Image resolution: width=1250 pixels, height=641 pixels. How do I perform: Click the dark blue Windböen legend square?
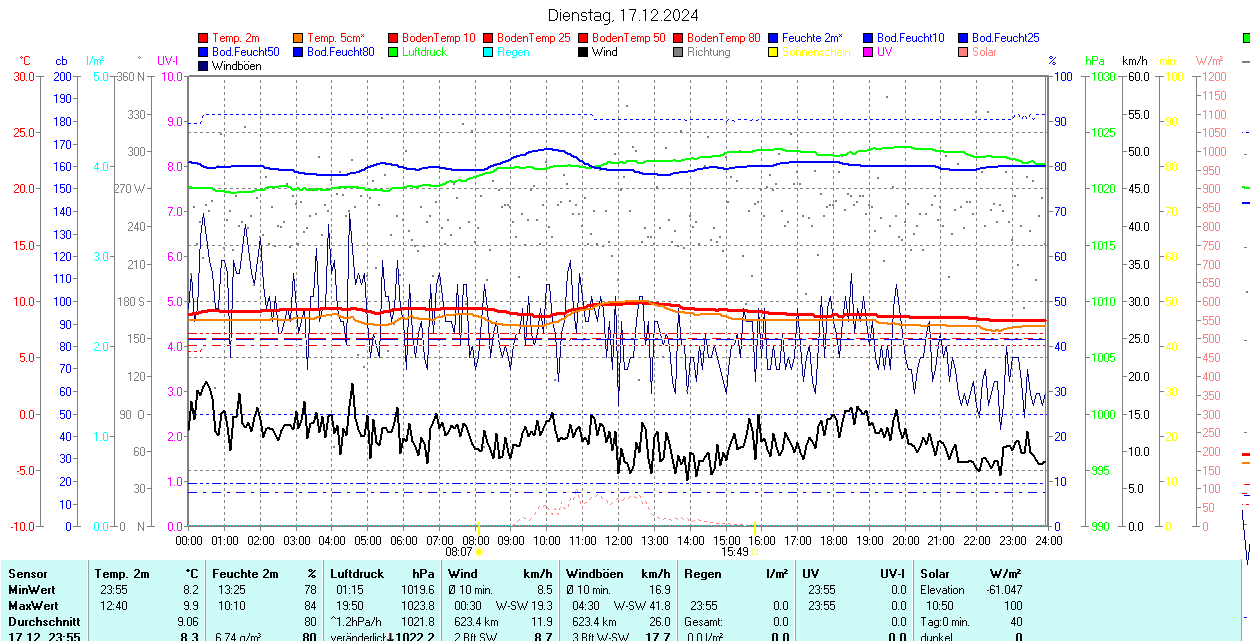(204, 66)
